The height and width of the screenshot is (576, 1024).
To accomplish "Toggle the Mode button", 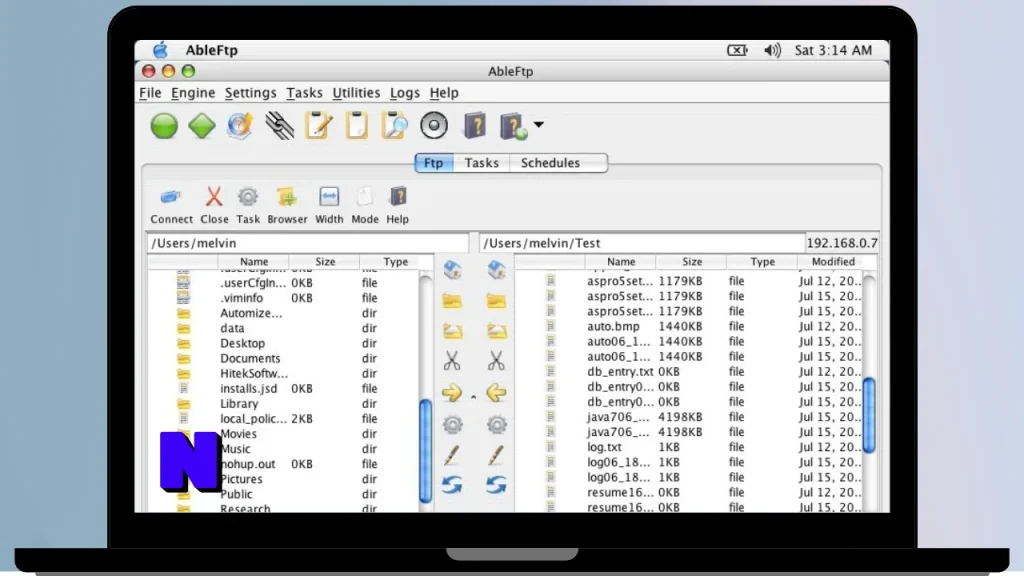I will coord(364,206).
